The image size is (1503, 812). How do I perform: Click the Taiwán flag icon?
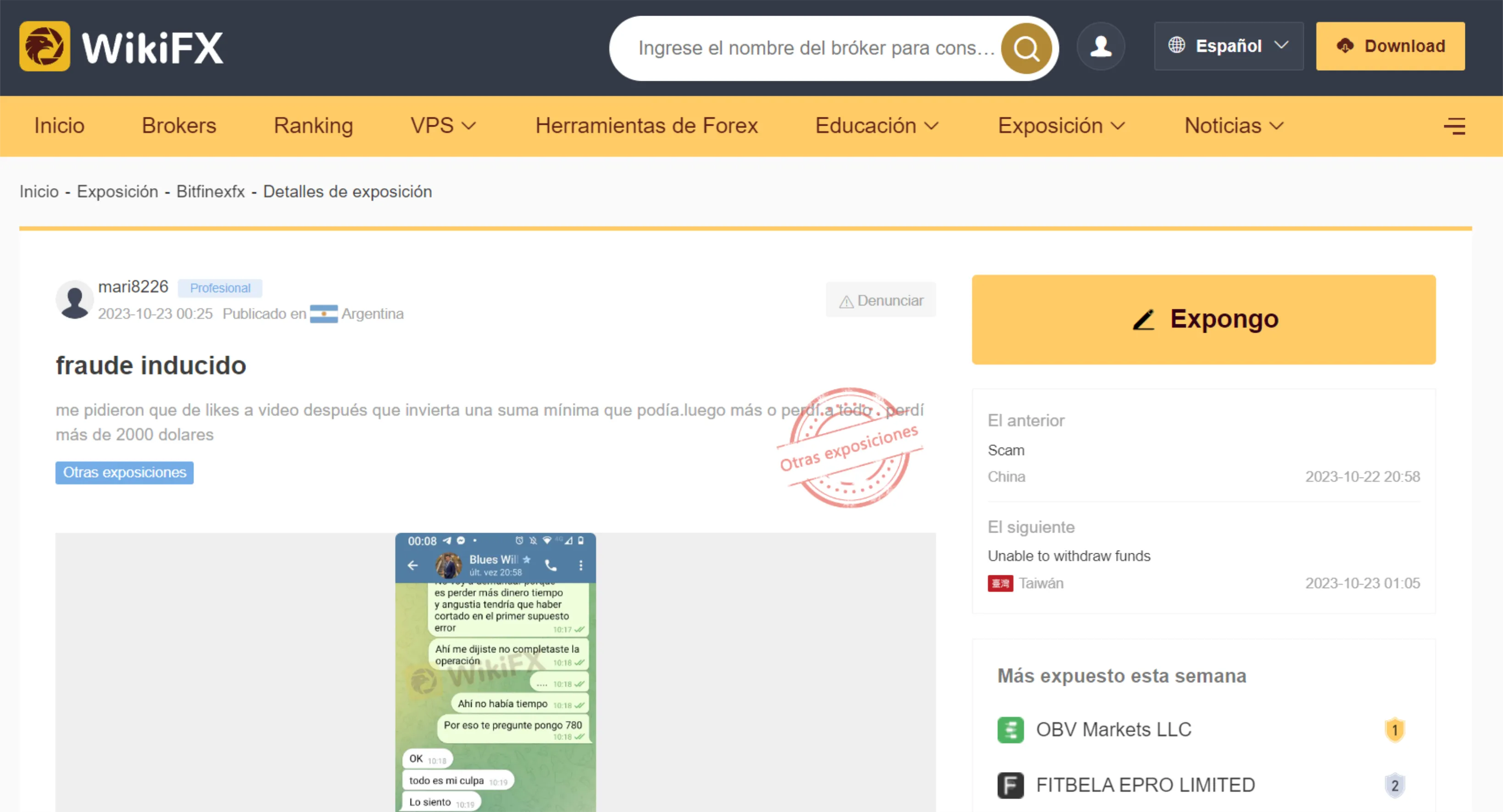point(1000,584)
